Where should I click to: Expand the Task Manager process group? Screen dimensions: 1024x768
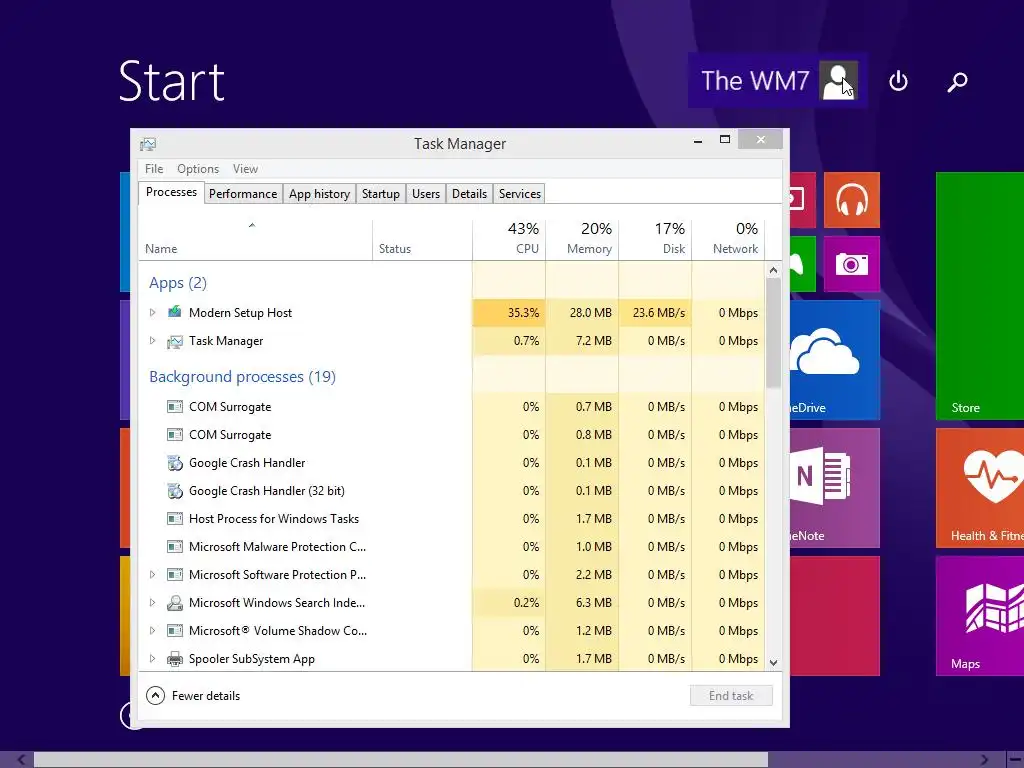(x=152, y=340)
